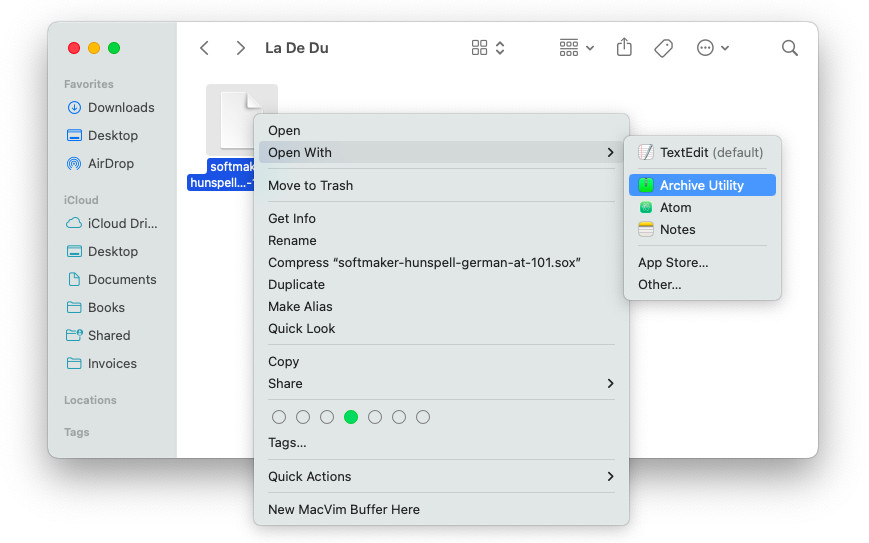Open the Group By grid button
Screen dimensions: 869x543
[569, 48]
